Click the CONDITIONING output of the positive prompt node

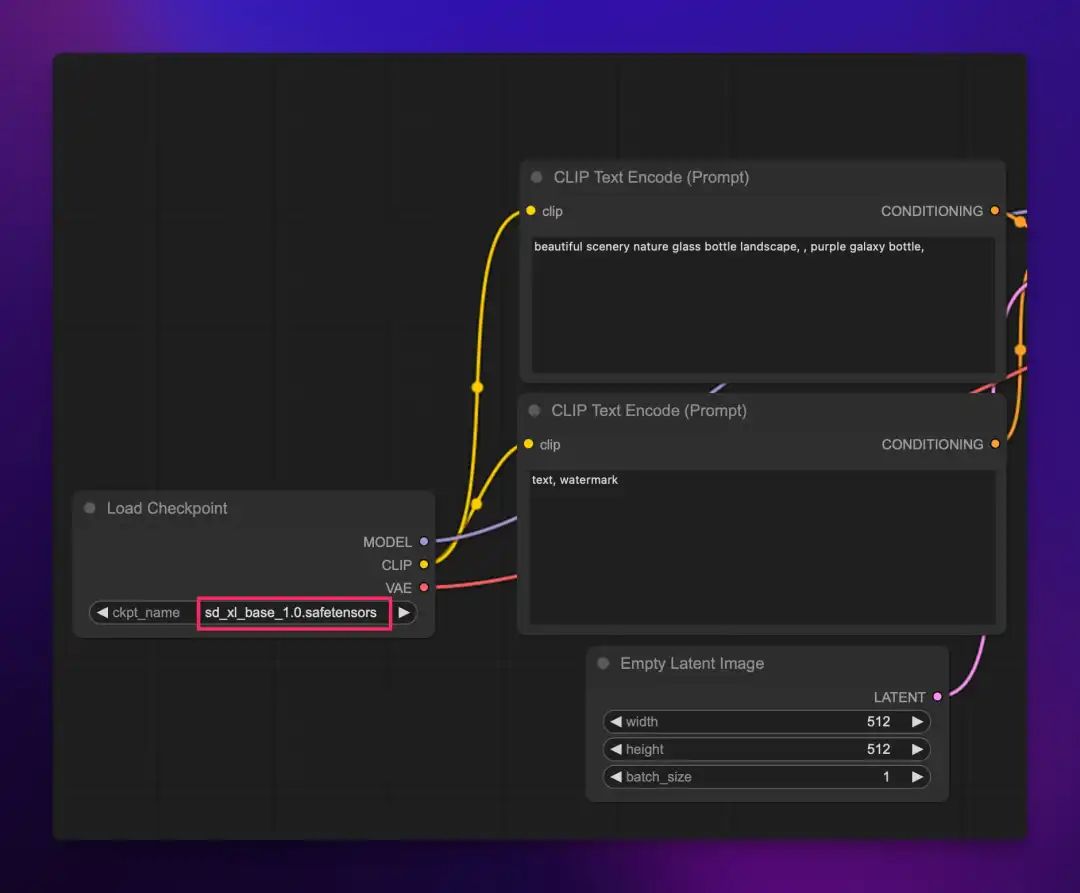995,211
